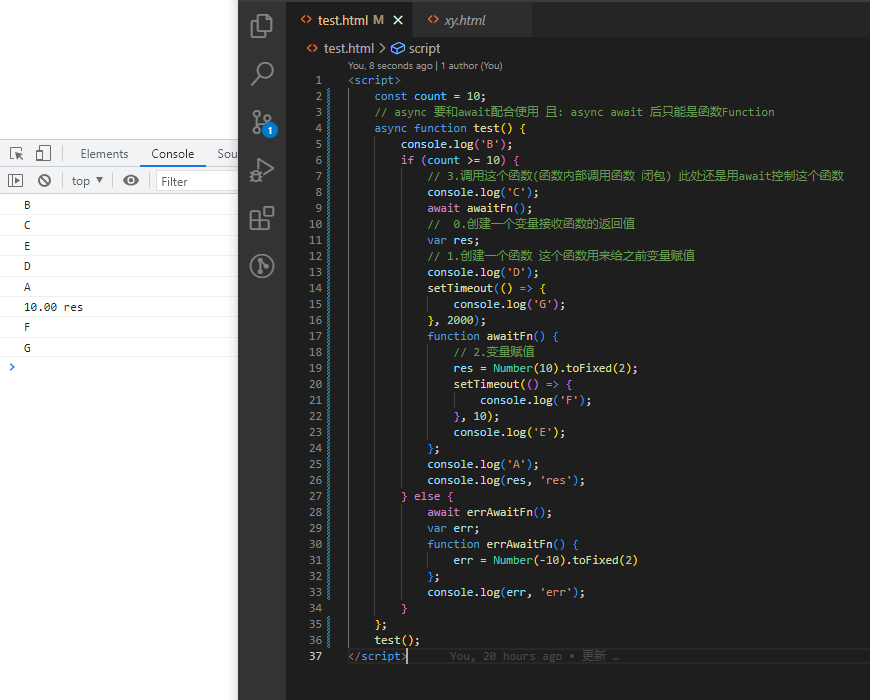Open Source Control with 1 pending change

point(262,122)
